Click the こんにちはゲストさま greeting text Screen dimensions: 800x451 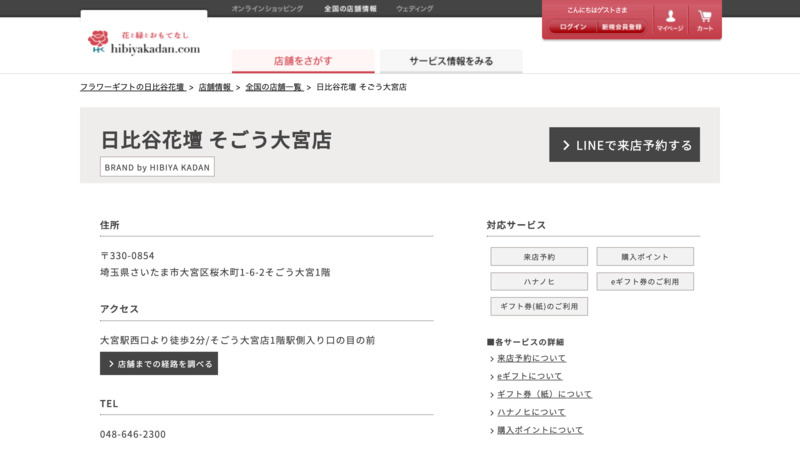(597, 10)
